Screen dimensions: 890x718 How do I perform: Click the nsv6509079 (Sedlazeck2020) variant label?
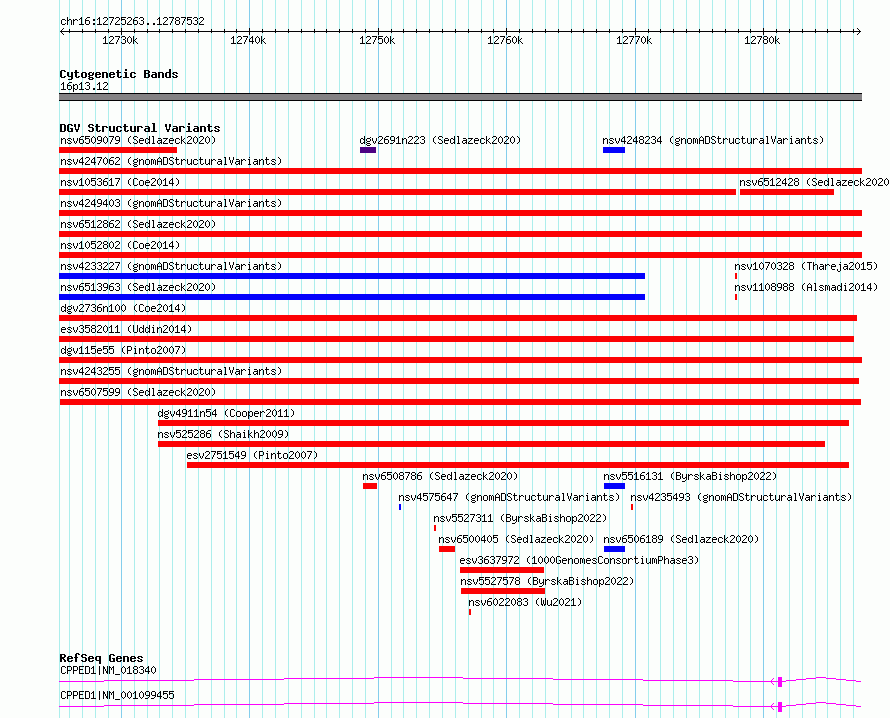pyautogui.click(x=138, y=140)
